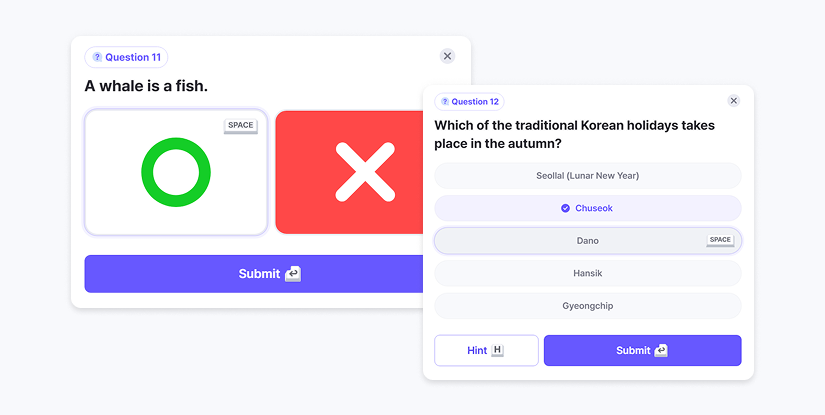825x415 pixels.
Task: Click the SPACE key badge on the O answer
Action: [240, 126]
